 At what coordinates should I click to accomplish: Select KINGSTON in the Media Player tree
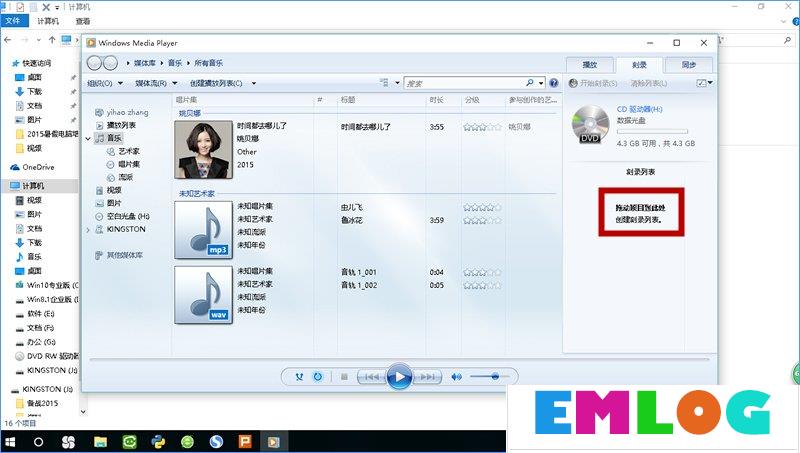click(x=120, y=229)
